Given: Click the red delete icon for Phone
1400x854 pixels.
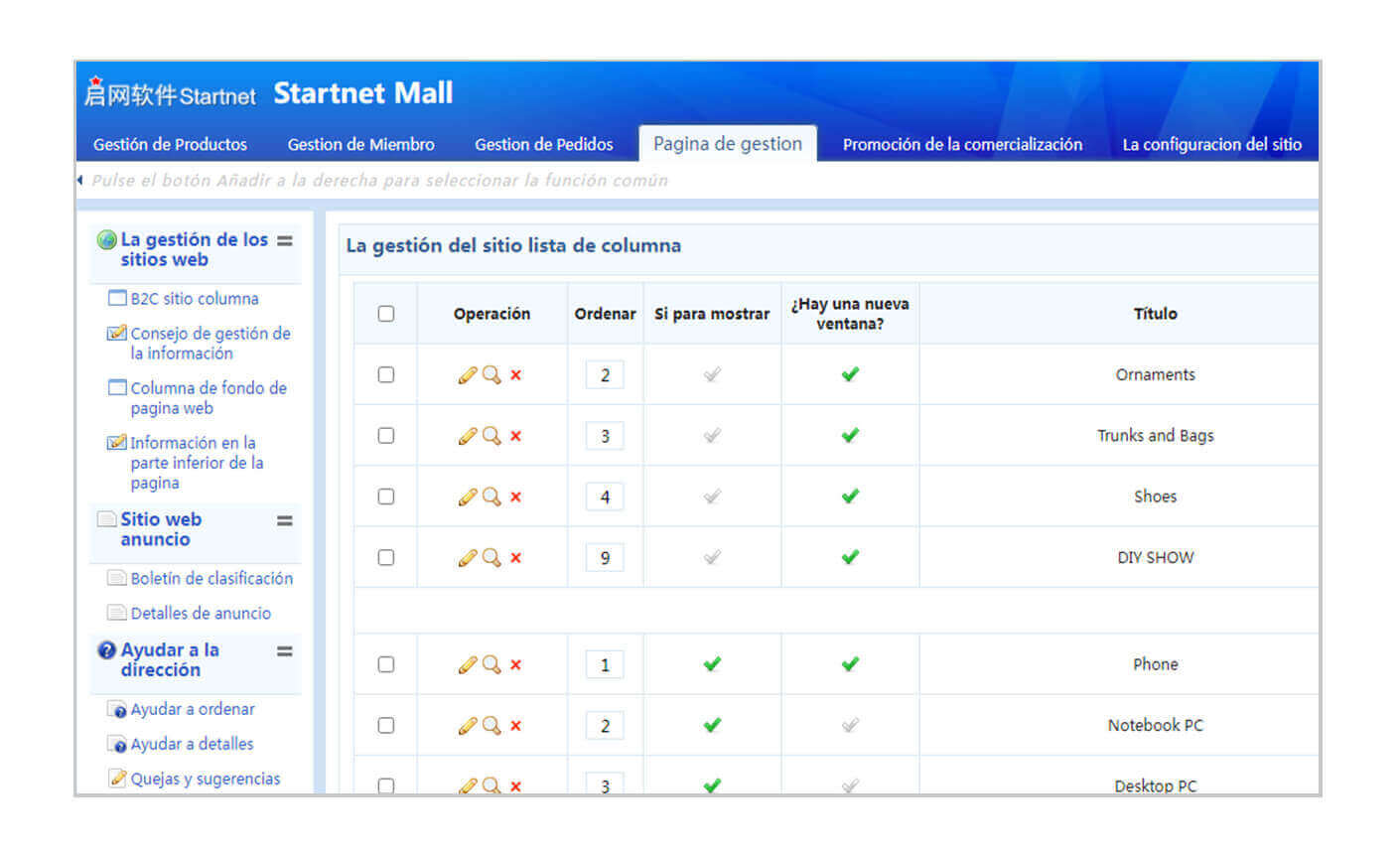Looking at the screenshot, I should [515, 665].
